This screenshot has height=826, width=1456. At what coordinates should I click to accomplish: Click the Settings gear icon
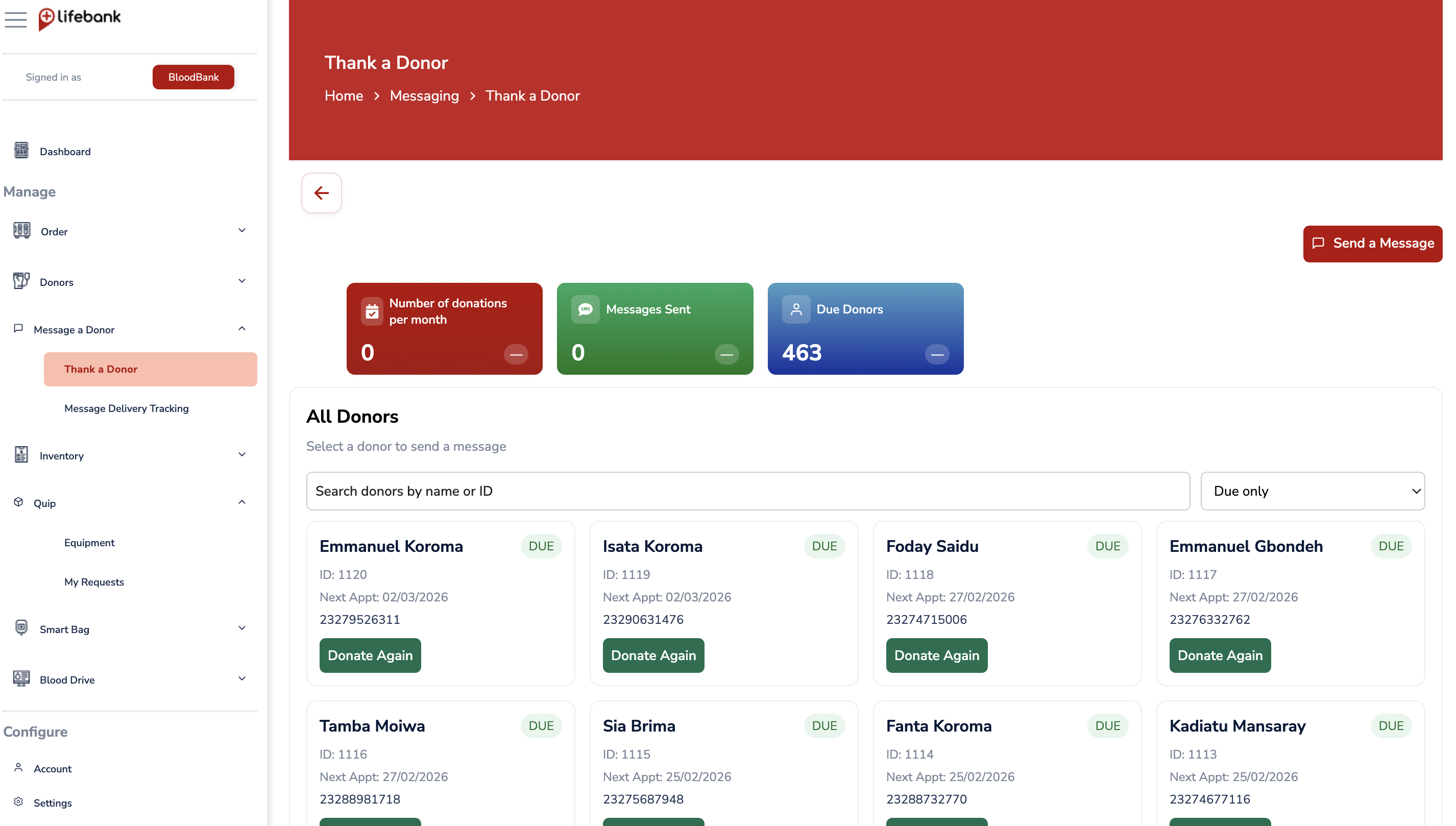(18, 801)
